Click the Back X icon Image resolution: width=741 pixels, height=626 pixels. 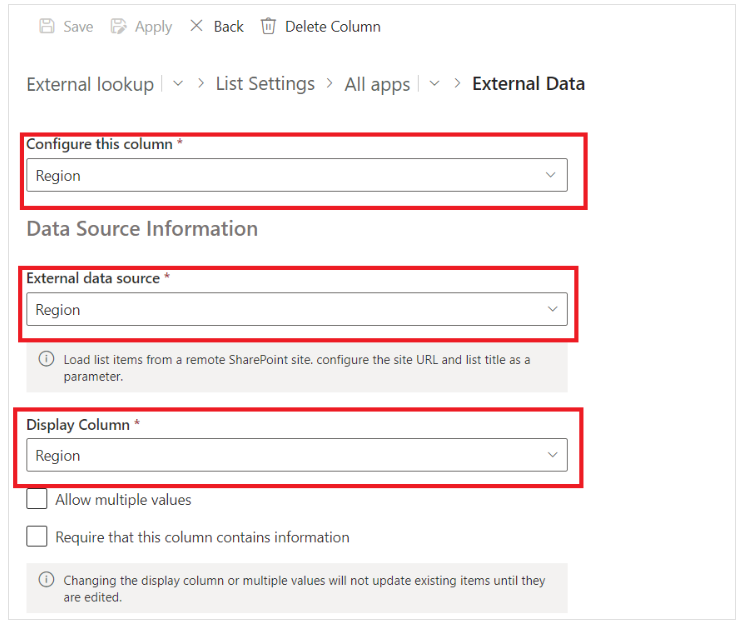[196, 26]
